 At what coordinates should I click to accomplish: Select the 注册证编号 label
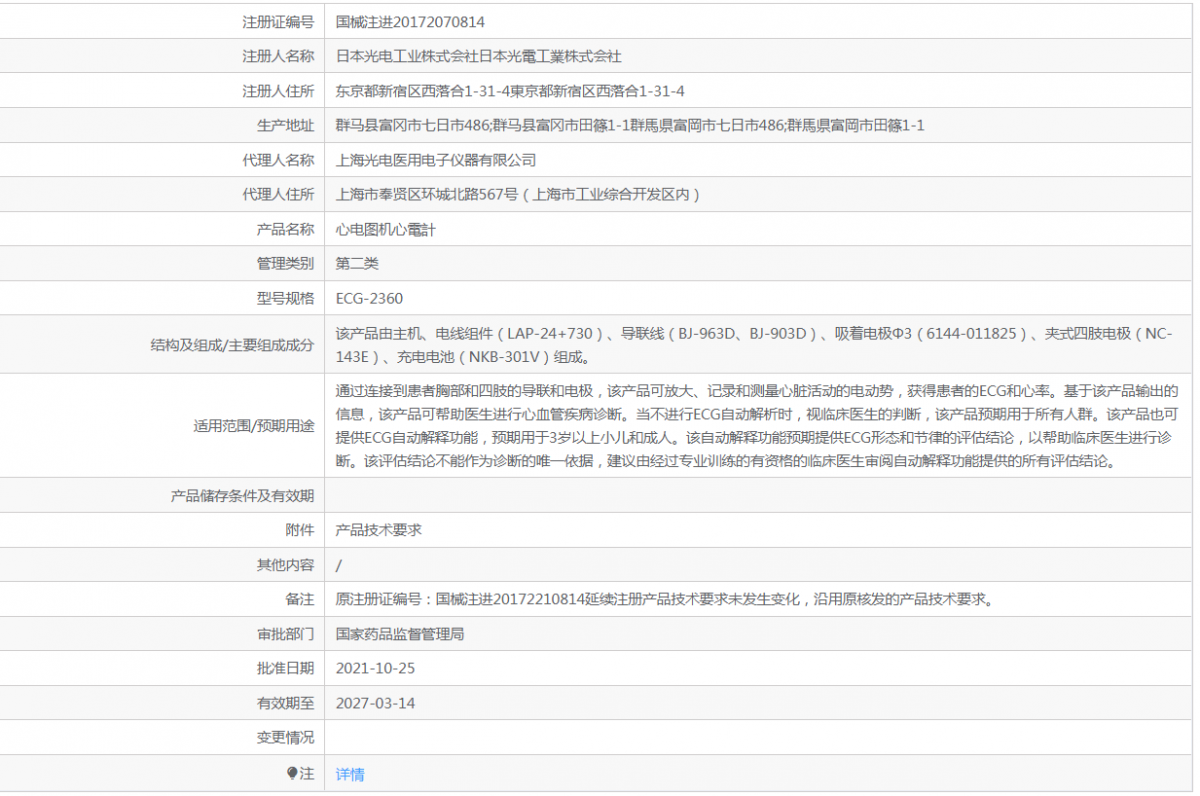(278, 22)
